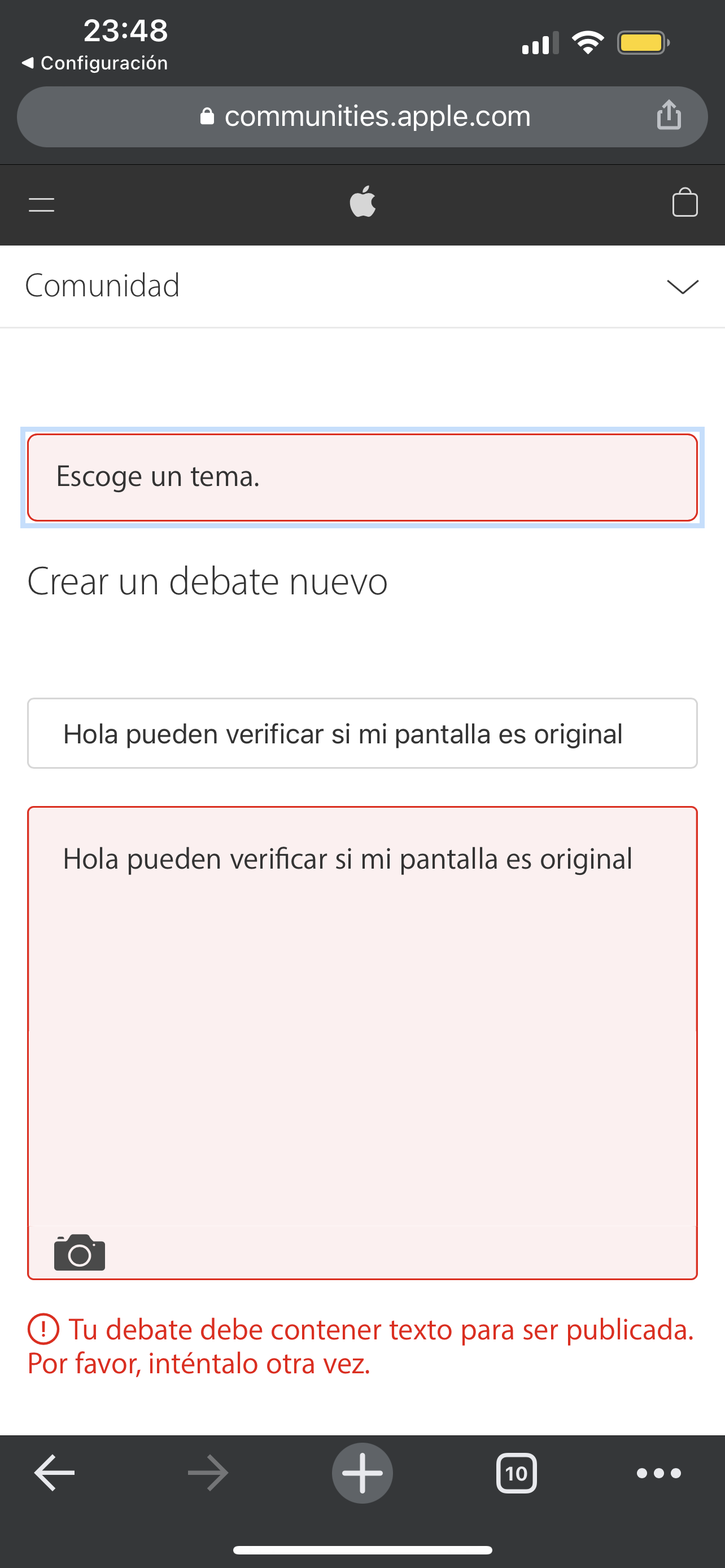725x1568 pixels.
Task: Tap the lock icon beside the URL
Action: coord(207,117)
